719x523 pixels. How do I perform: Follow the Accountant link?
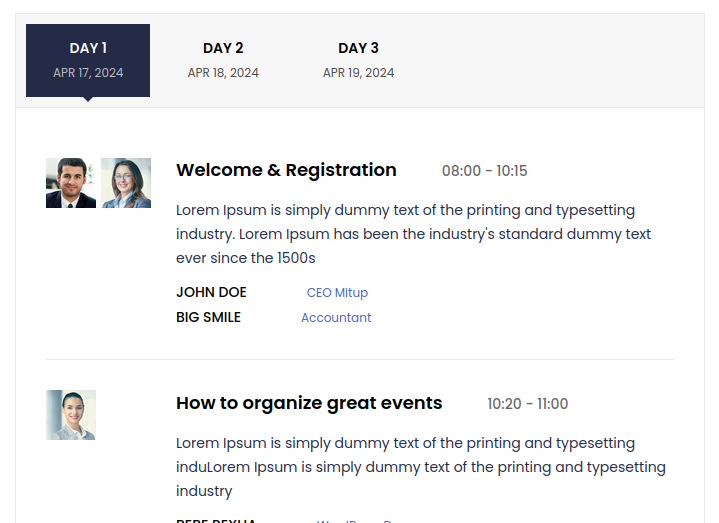(x=336, y=318)
